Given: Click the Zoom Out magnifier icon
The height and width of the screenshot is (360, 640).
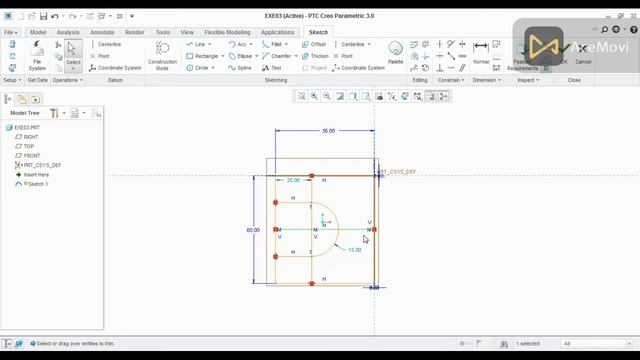Looking at the screenshot, I should (x=327, y=96).
